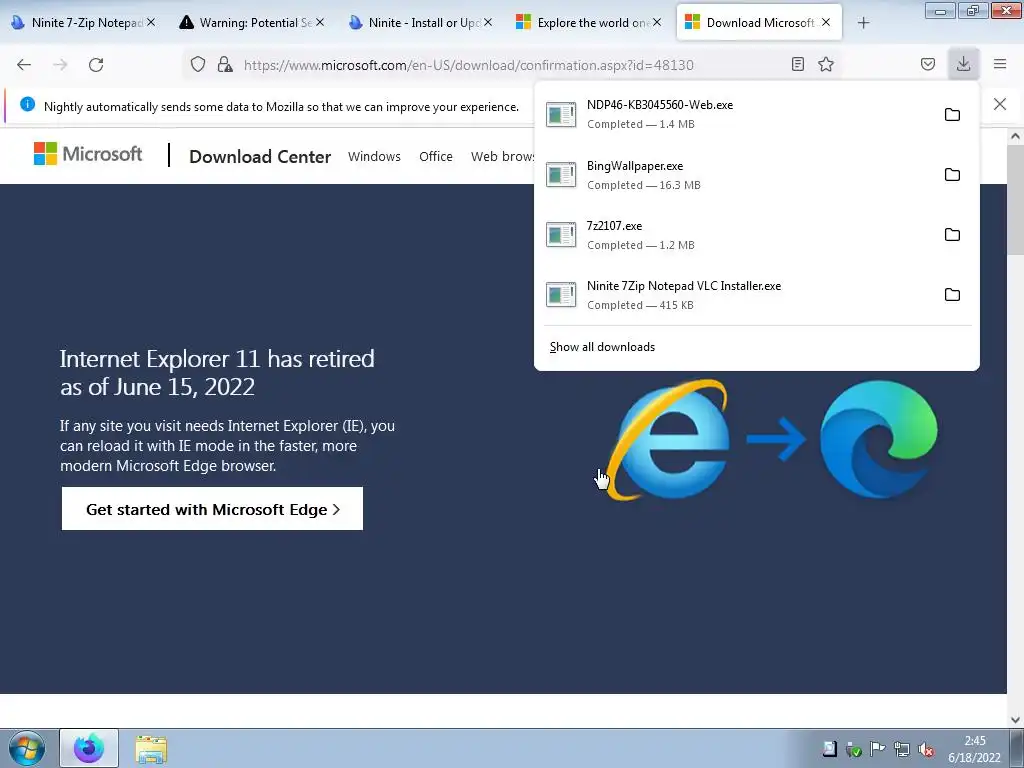This screenshot has width=1024, height=768.
Task: Click the NDP46-KB3045560-Web.exe file icon
Action: point(561,114)
